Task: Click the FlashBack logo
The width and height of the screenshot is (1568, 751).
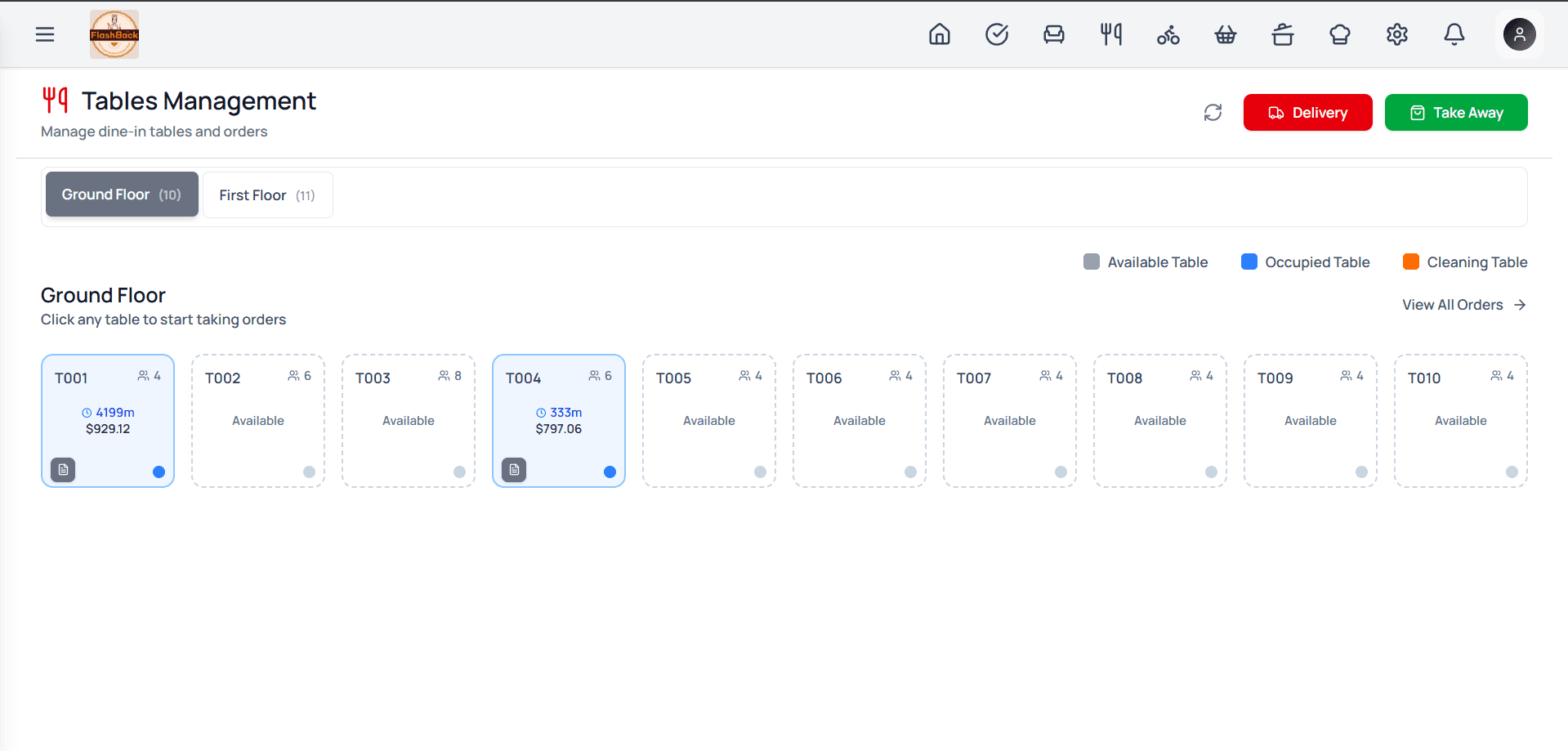Action: [114, 34]
